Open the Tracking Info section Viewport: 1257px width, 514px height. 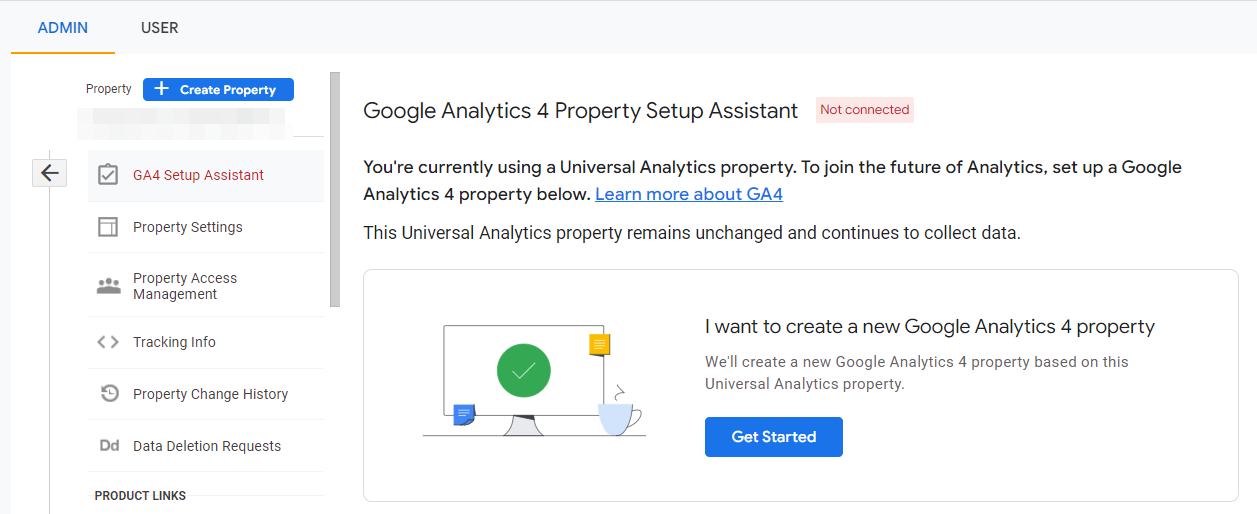point(174,342)
